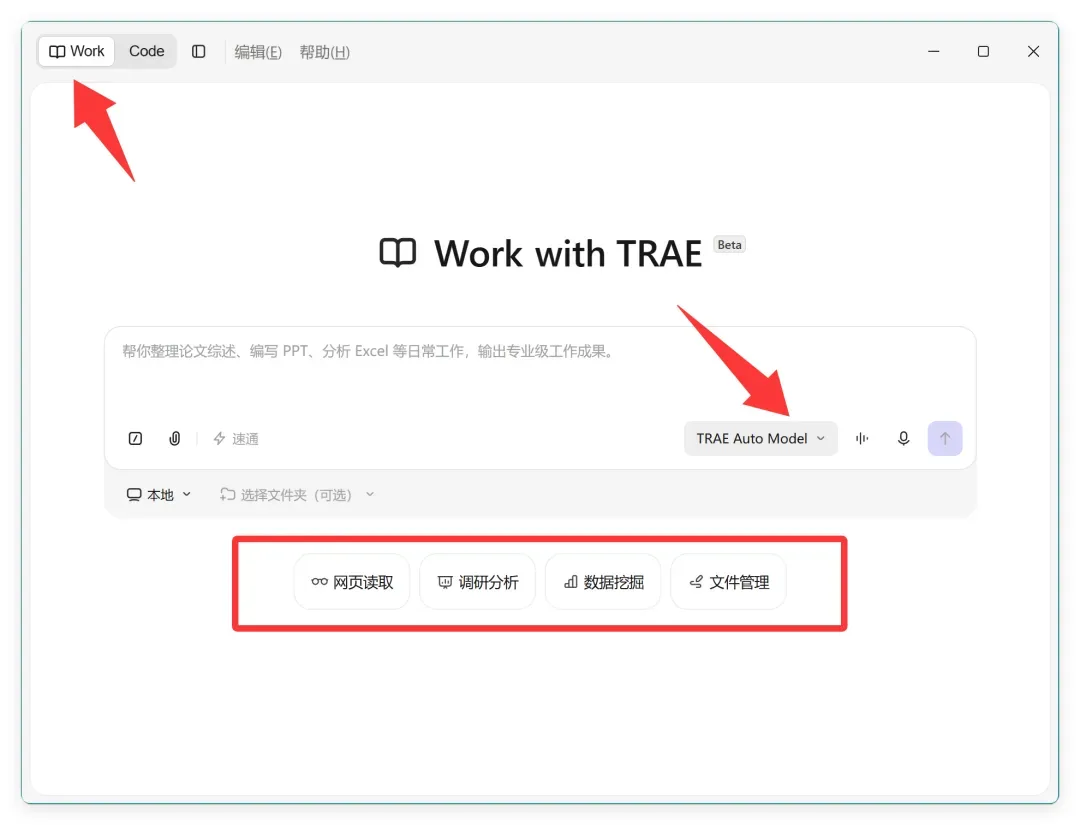Switch to the Code tab
1080x825 pixels.
[x=146, y=52]
